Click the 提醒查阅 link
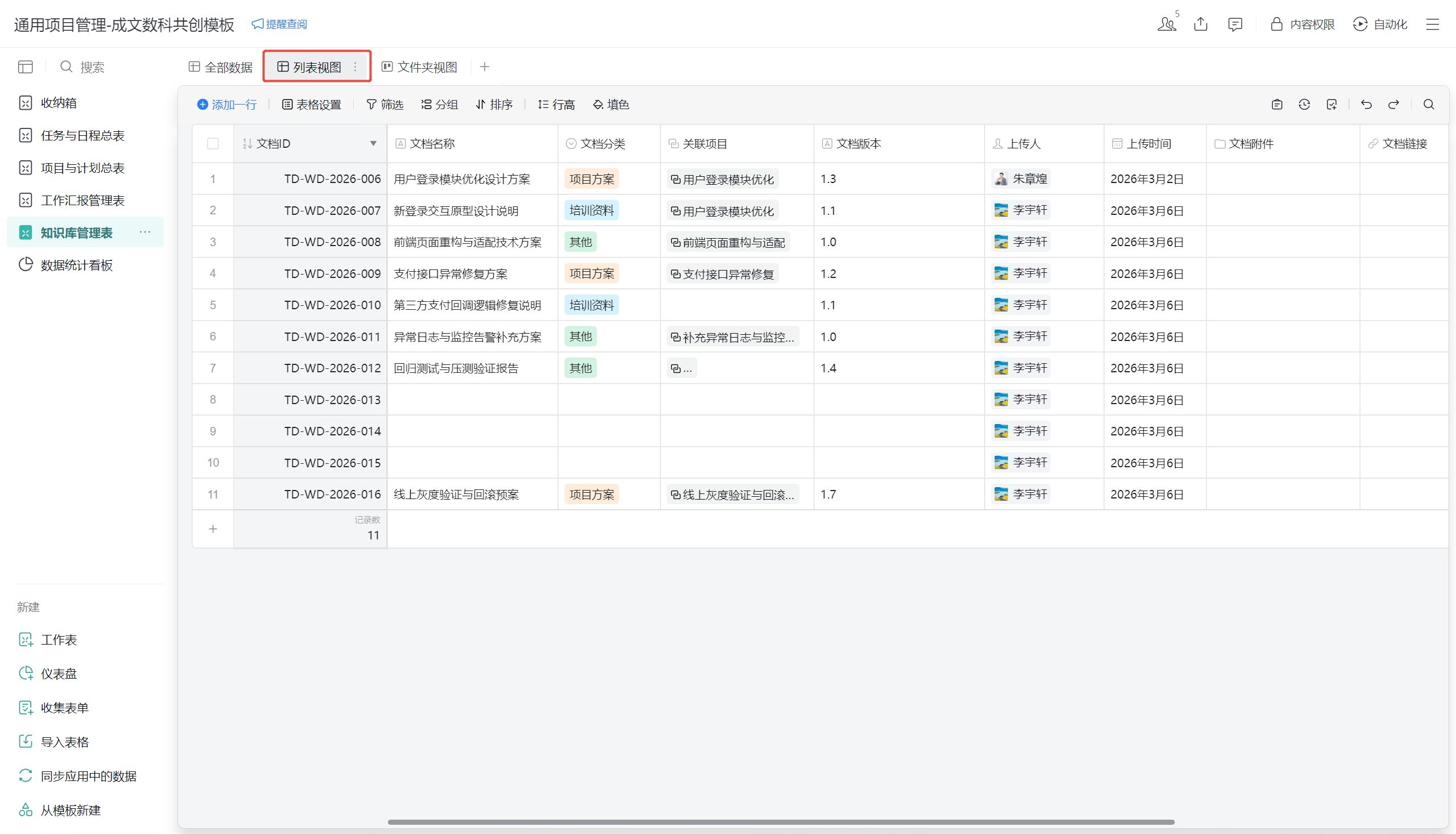 (x=279, y=24)
